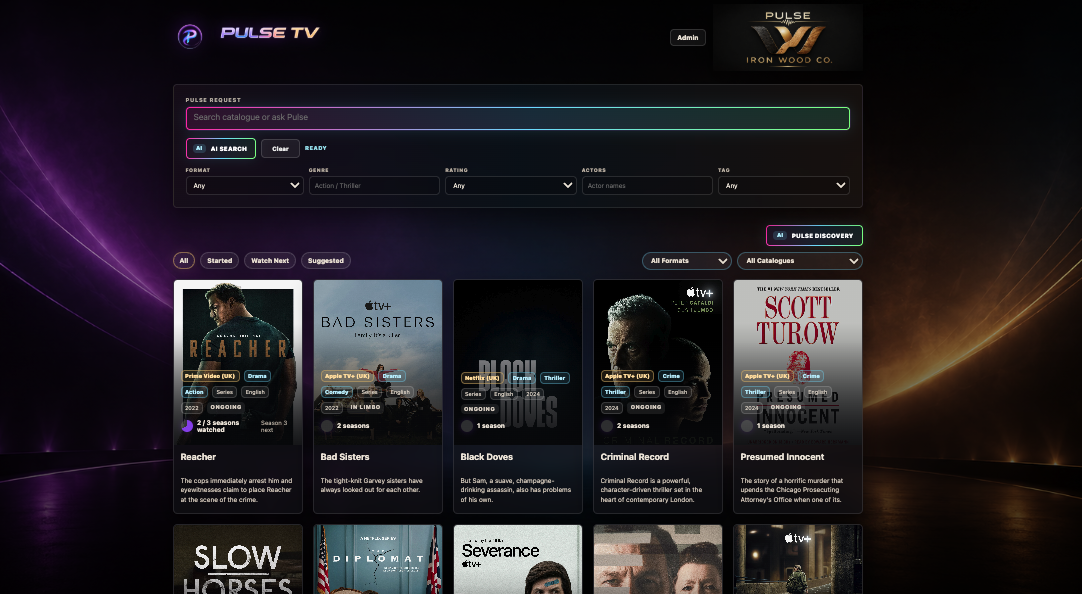Open the Presumed Innocent poster thumbnail
Screen dimensions: 1082x594
pyautogui.click(x=798, y=362)
